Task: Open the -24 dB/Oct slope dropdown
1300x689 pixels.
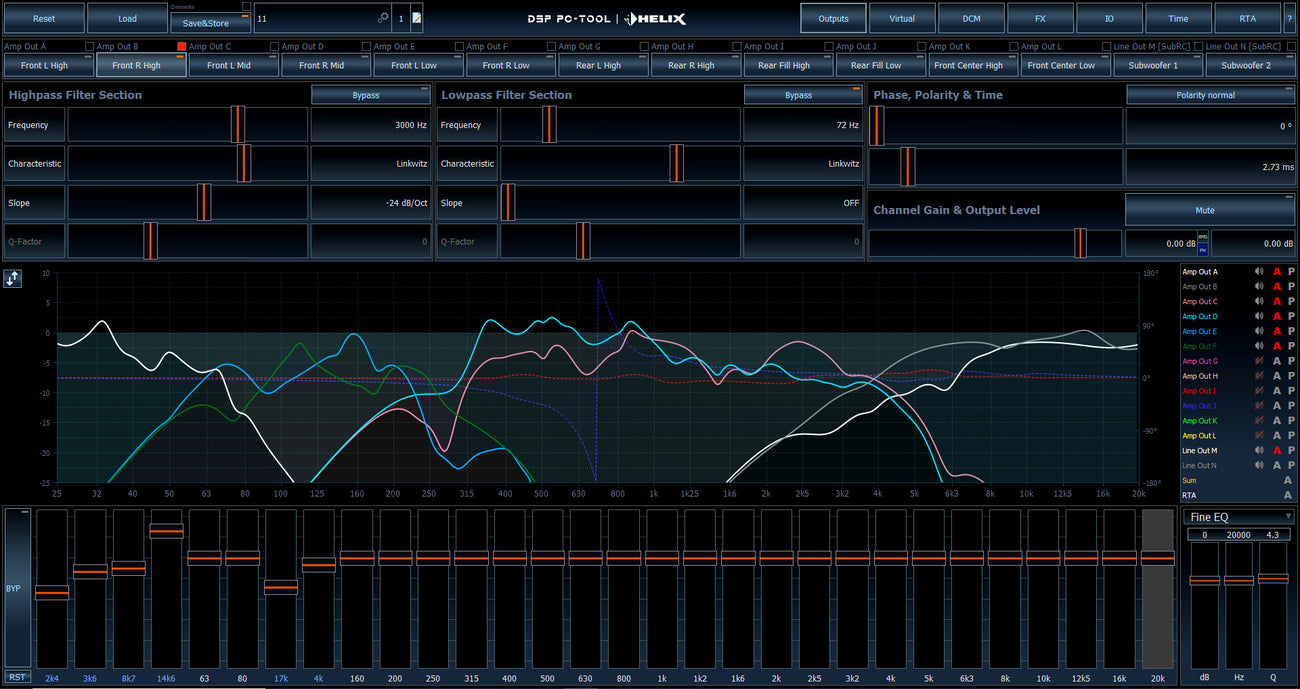Action: click(371, 202)
